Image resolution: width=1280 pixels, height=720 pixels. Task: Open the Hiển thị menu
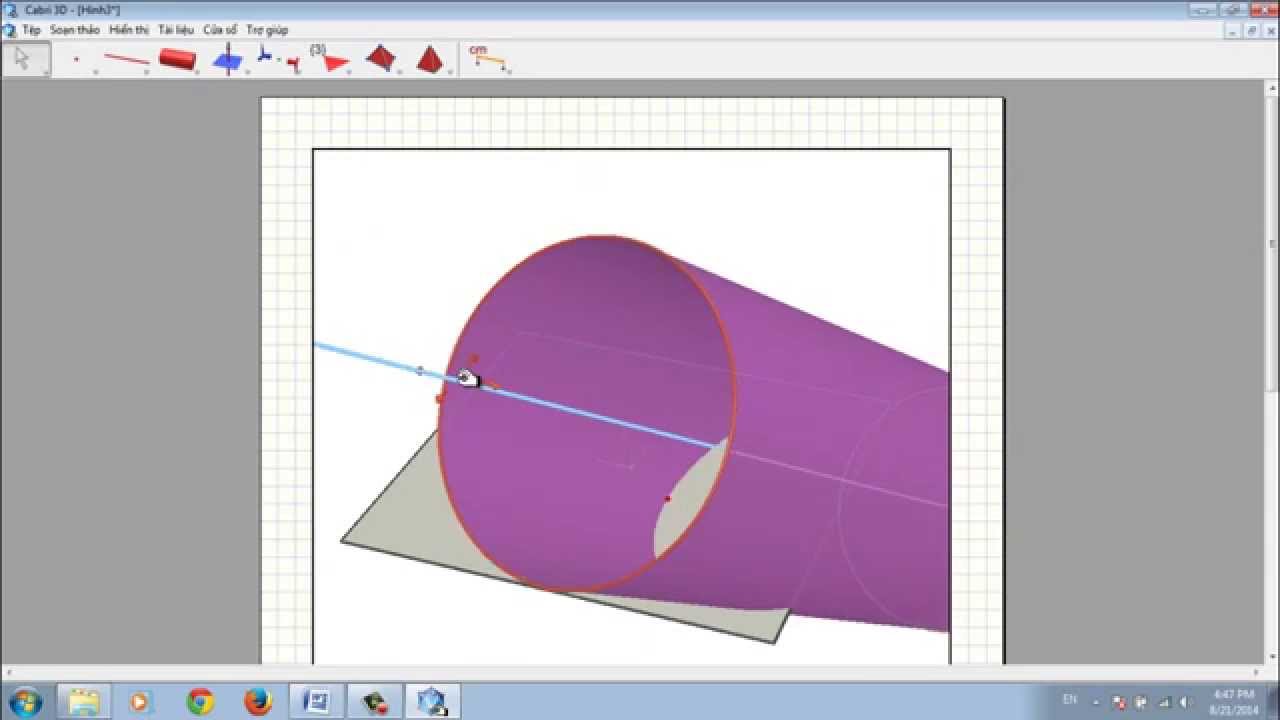pyautogui.click(x=128, y=30)
